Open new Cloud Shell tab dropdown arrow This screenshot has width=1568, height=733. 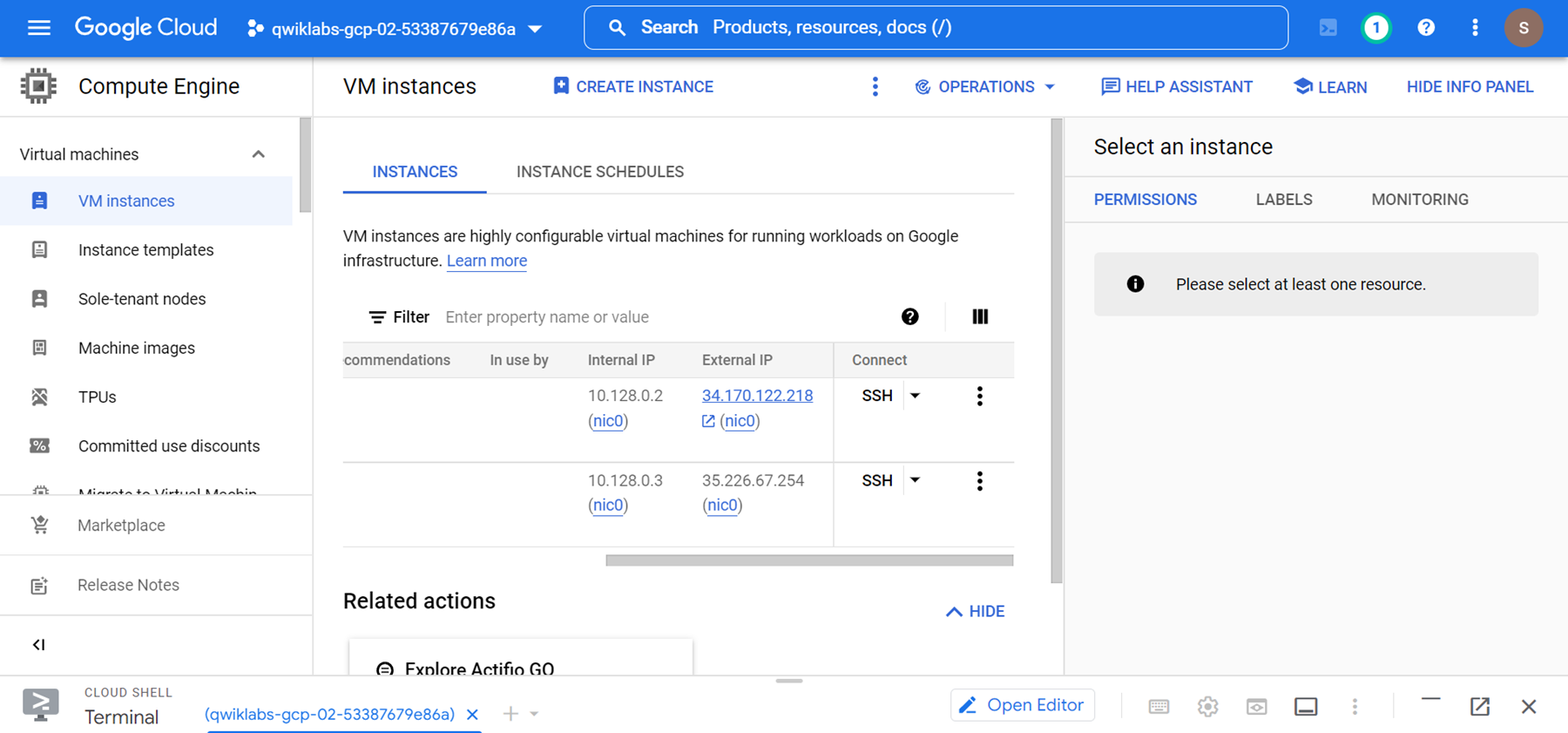(534, 714)
